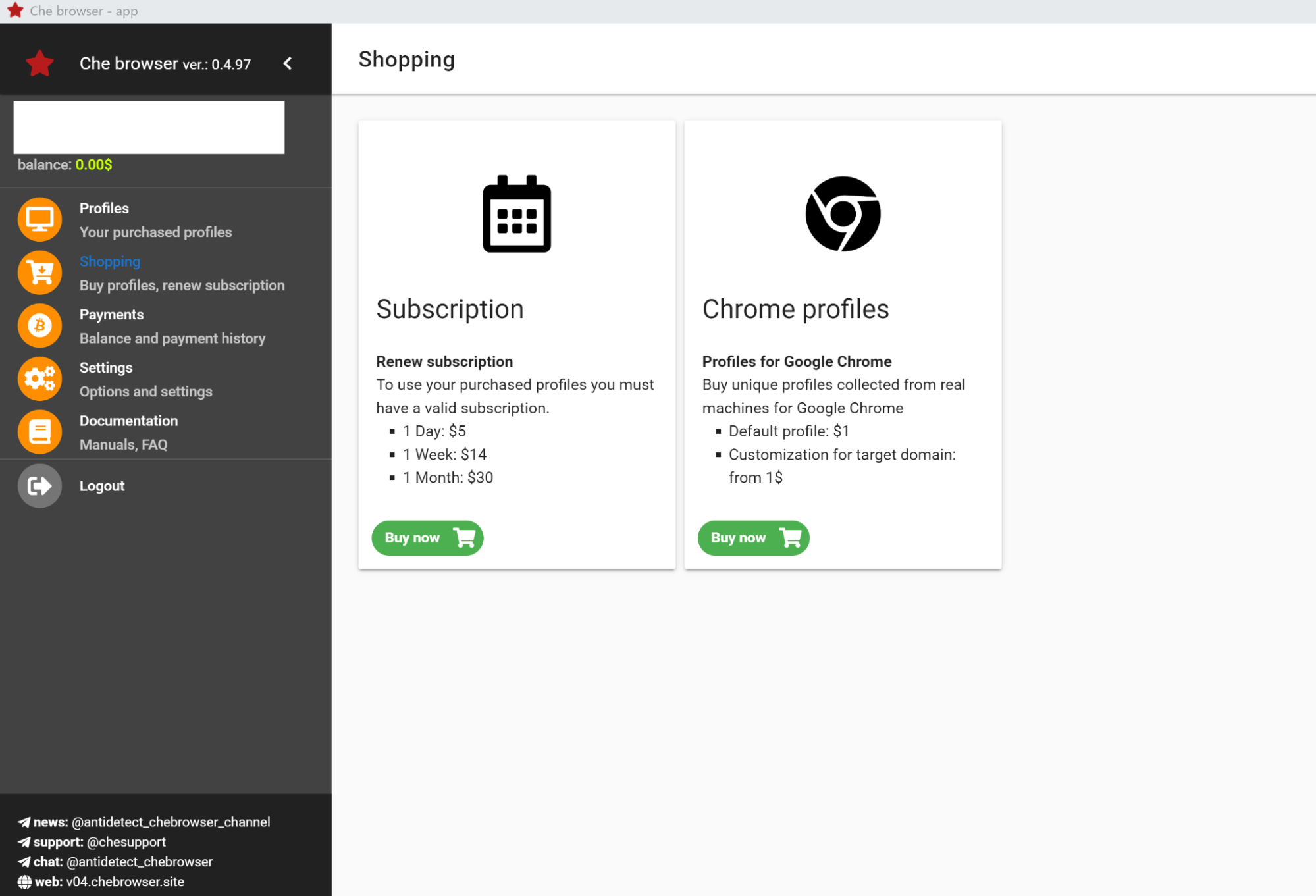
Task: Click 'Profiles for Google Chrome' bold text
Action: coord(797,361)
